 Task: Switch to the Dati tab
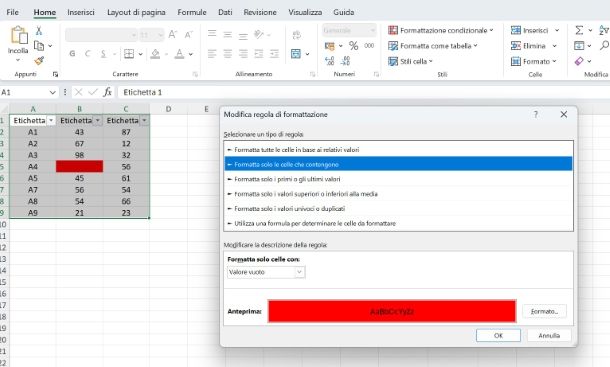click(225, 12)
